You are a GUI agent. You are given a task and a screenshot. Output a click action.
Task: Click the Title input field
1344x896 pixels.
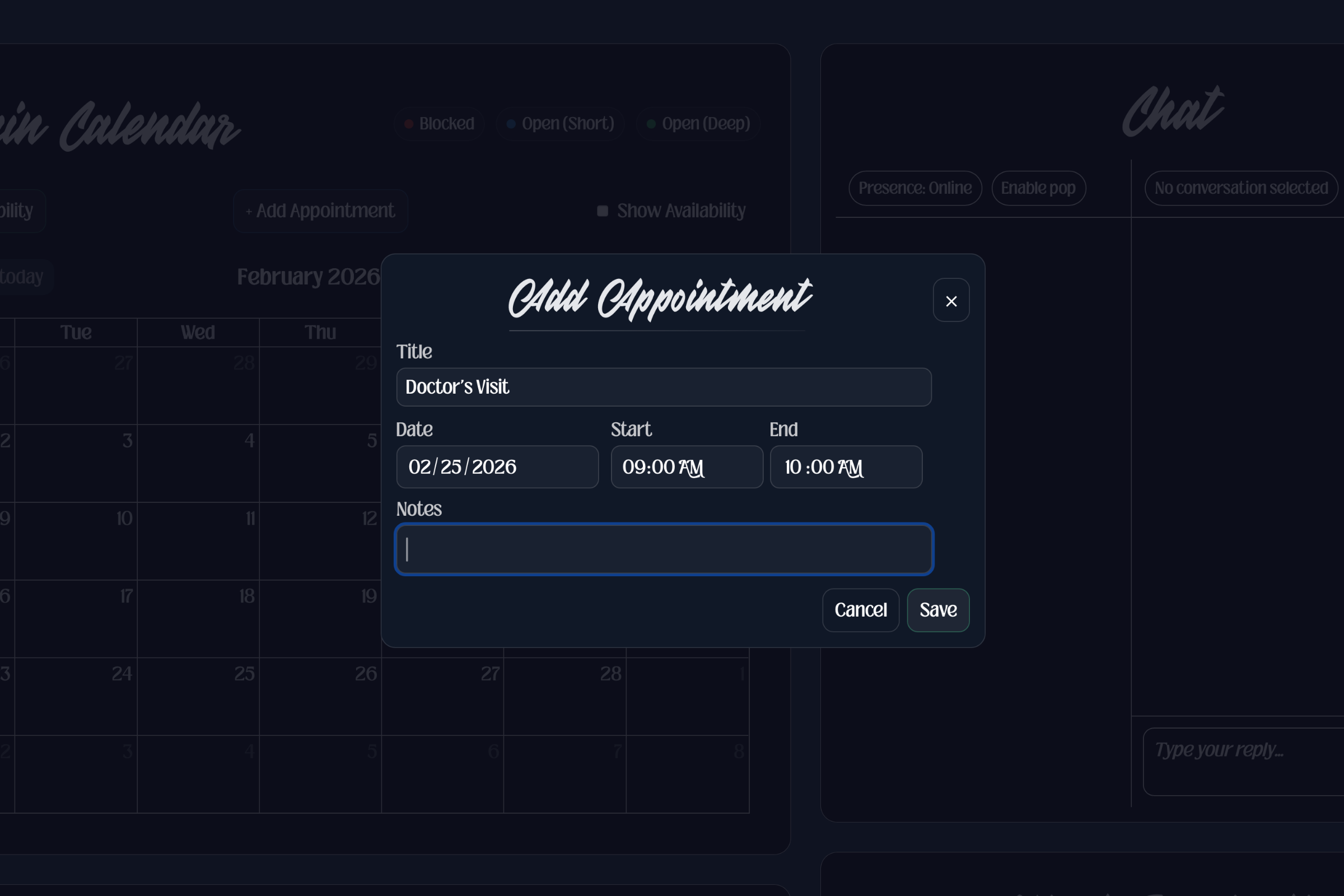[664, 387]
